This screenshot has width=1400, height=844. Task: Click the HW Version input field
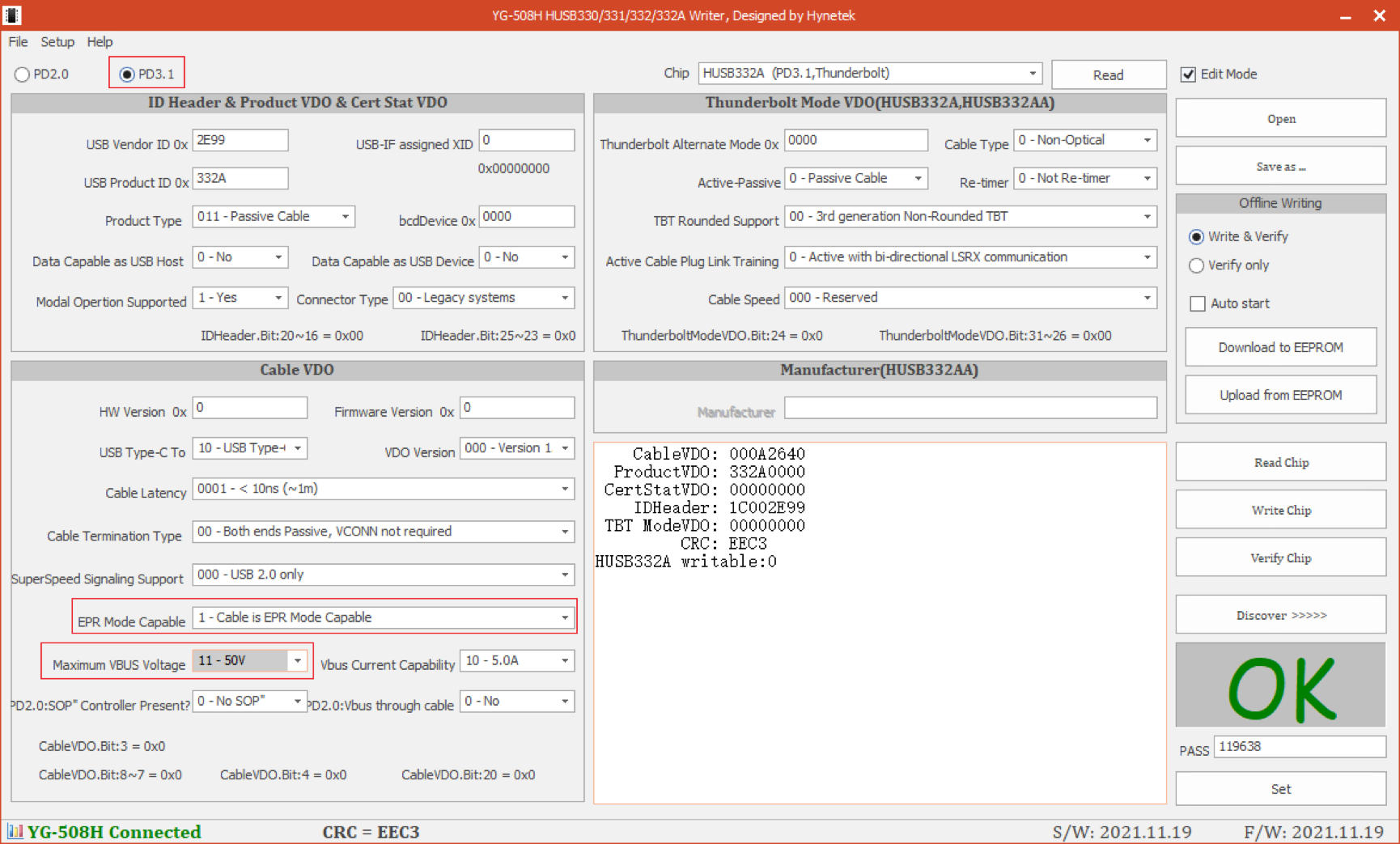click(250, 408)
